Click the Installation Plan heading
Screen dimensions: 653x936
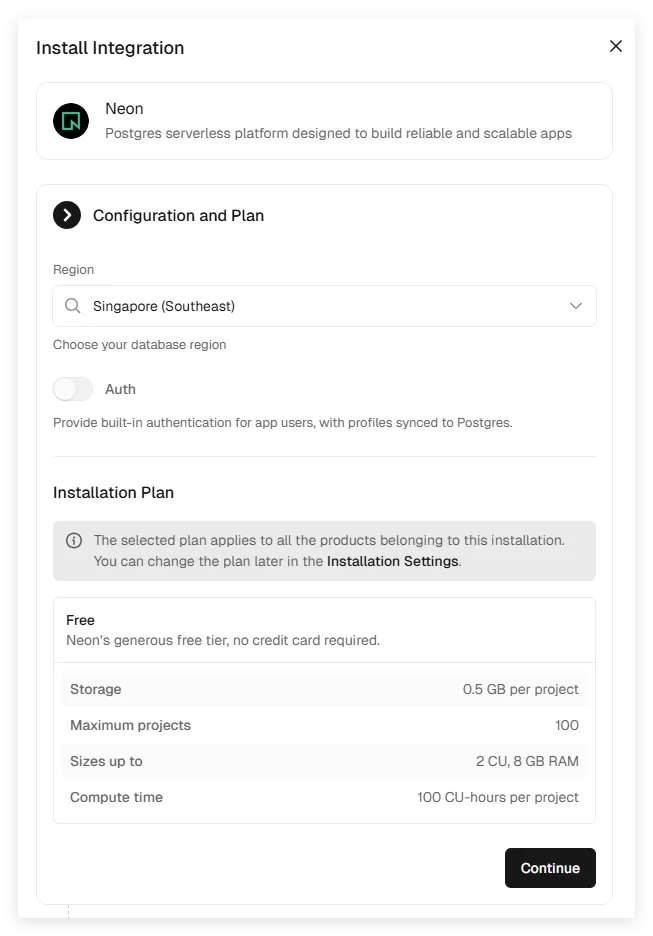[113, 492]
